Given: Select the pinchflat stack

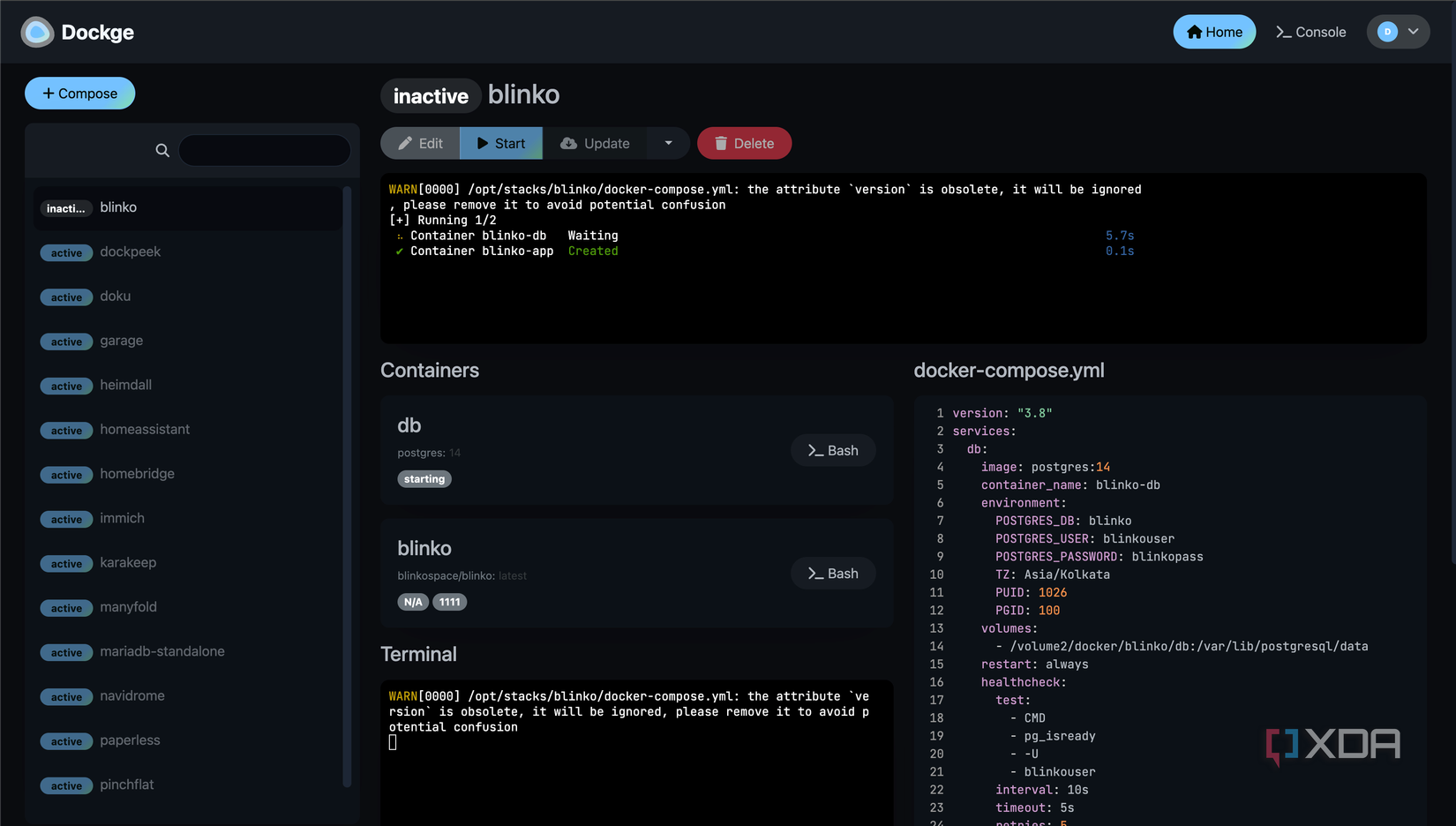Looking at the screenshot, I should point(188,785).
